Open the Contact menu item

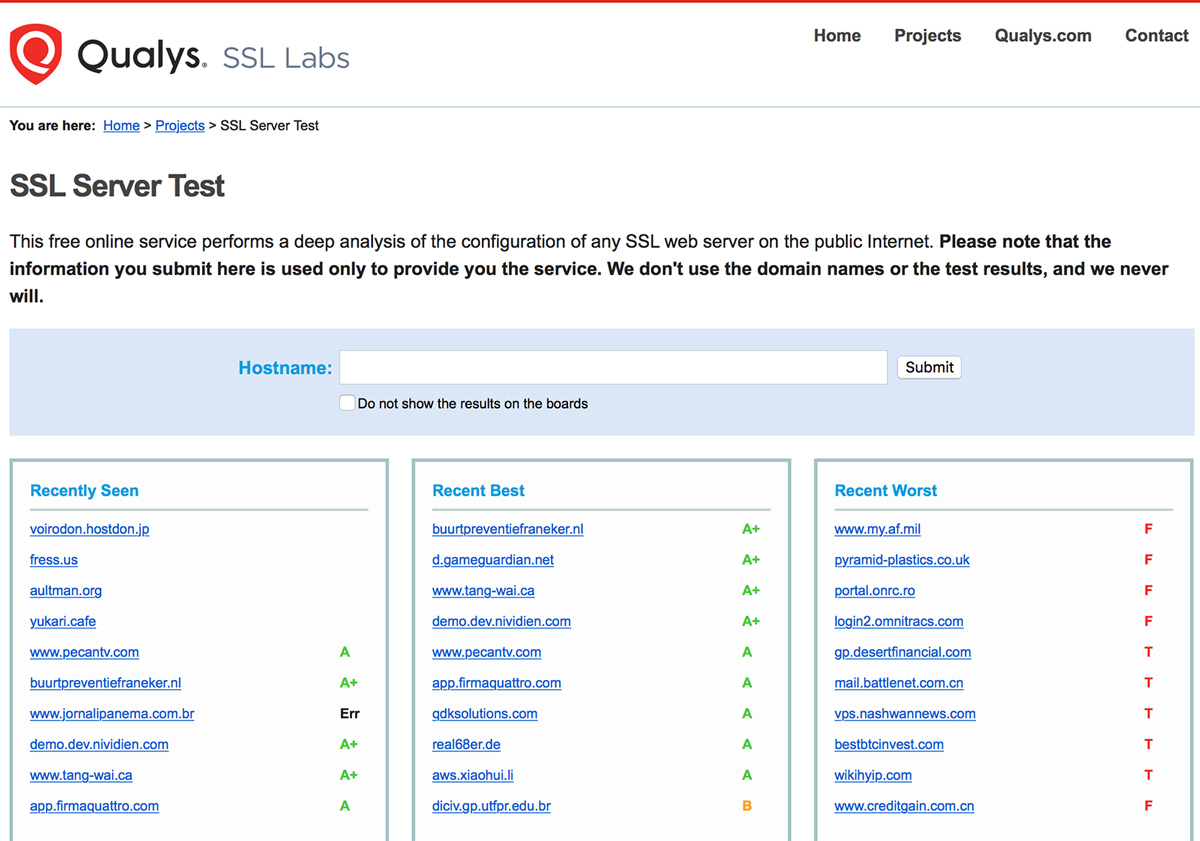tap(1157, 36)
